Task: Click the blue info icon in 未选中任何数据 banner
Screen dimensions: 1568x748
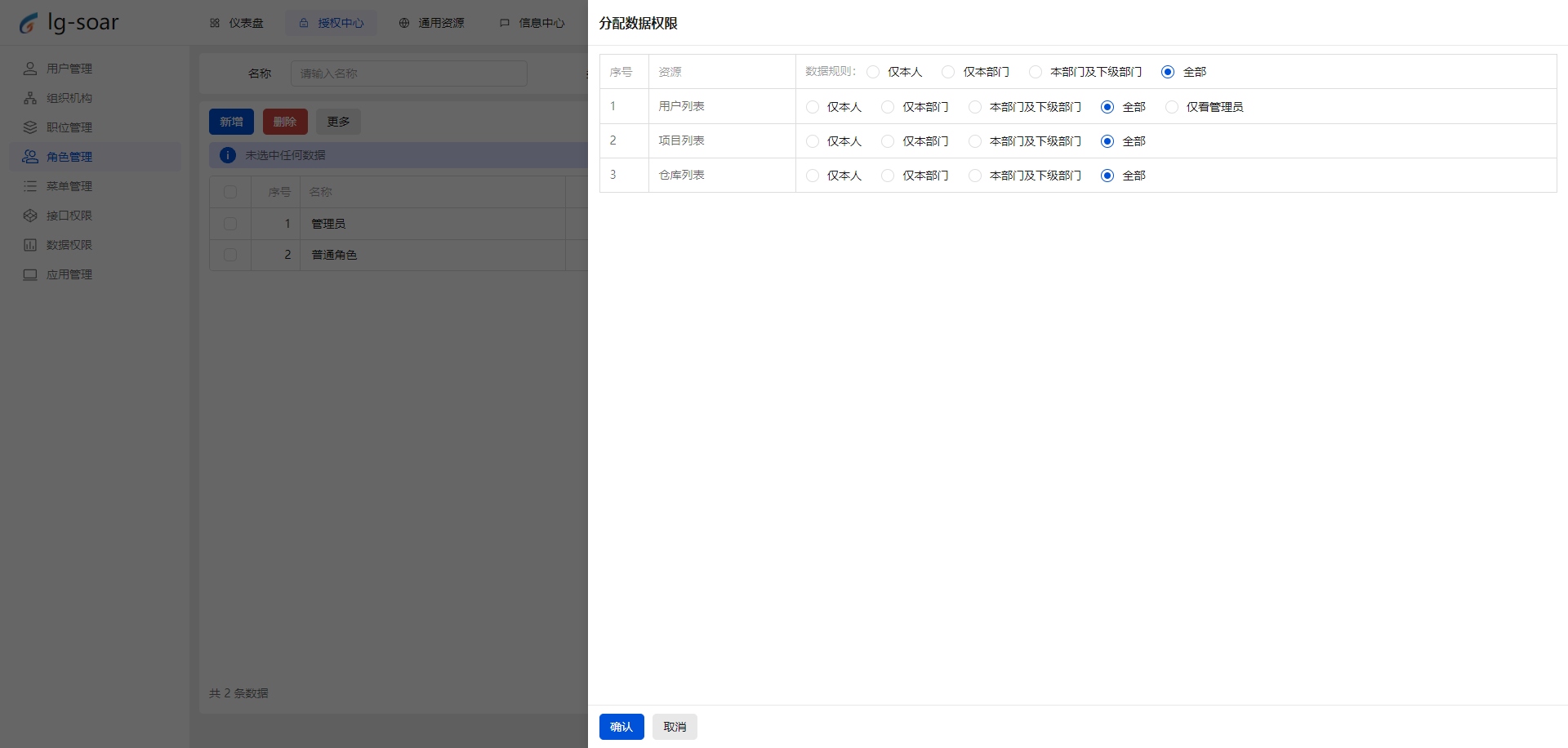Action: click(228, 155)
